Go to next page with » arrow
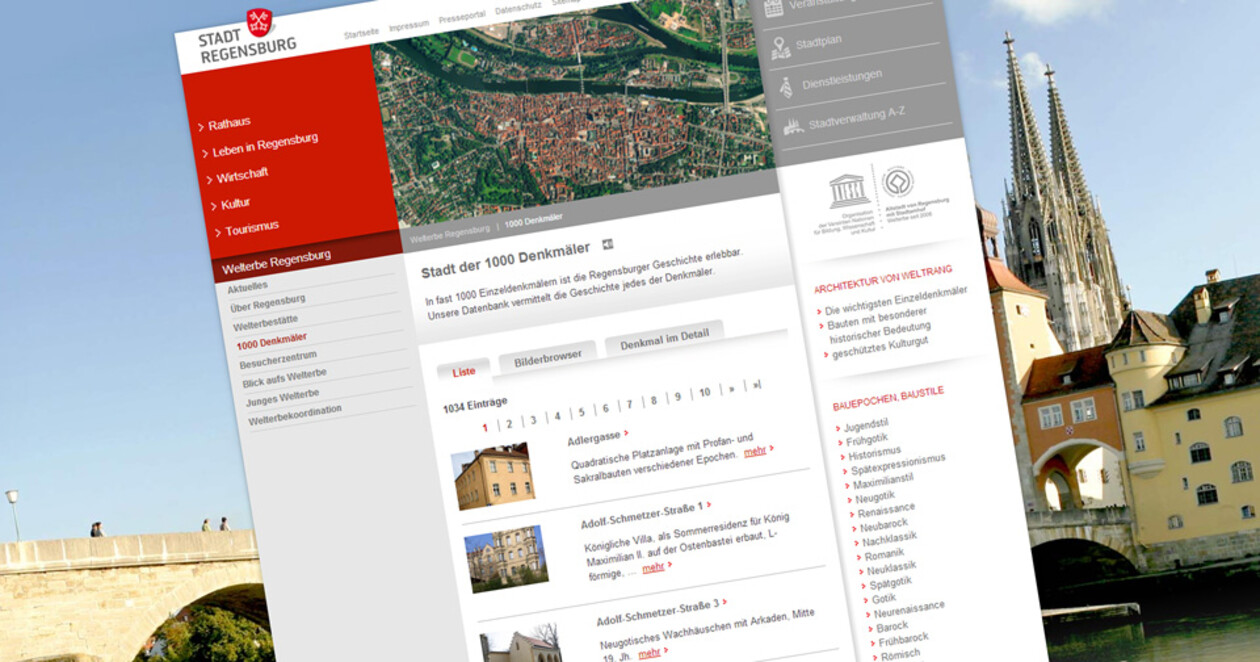The width and height of the screenshot is (1260, 662). coord(731,388)
